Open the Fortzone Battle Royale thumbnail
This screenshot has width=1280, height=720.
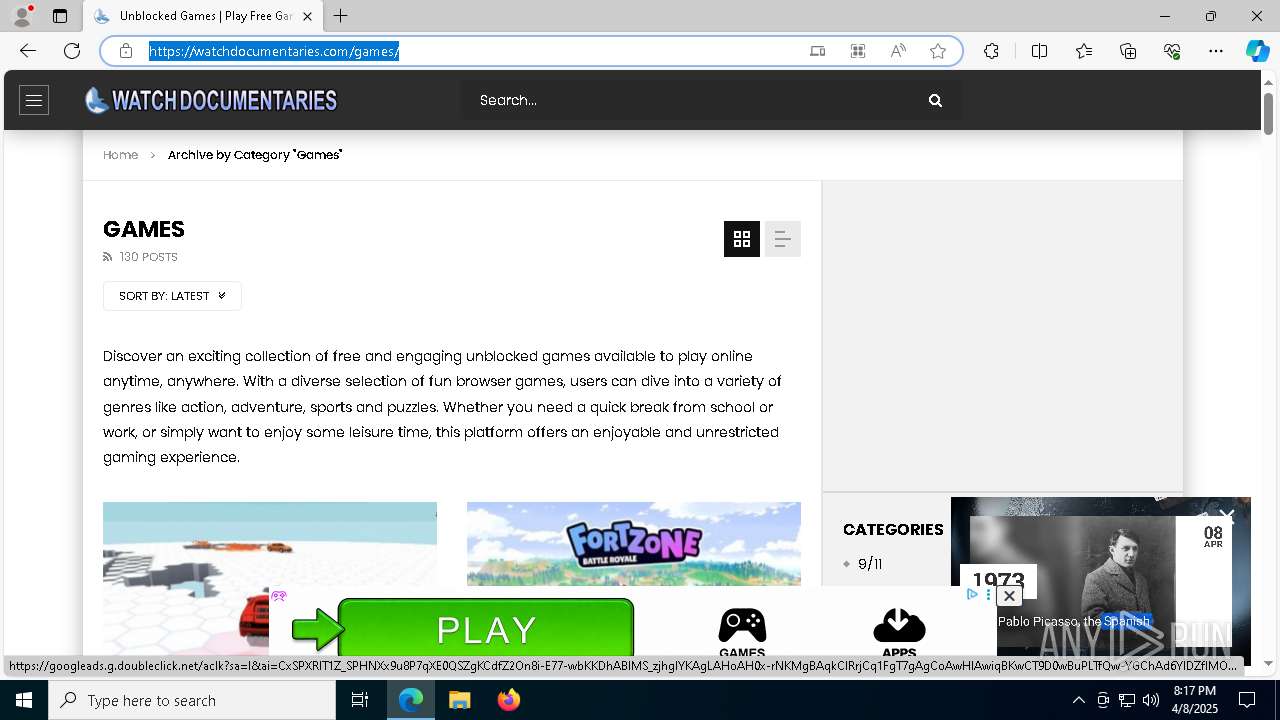coord(634,544)
